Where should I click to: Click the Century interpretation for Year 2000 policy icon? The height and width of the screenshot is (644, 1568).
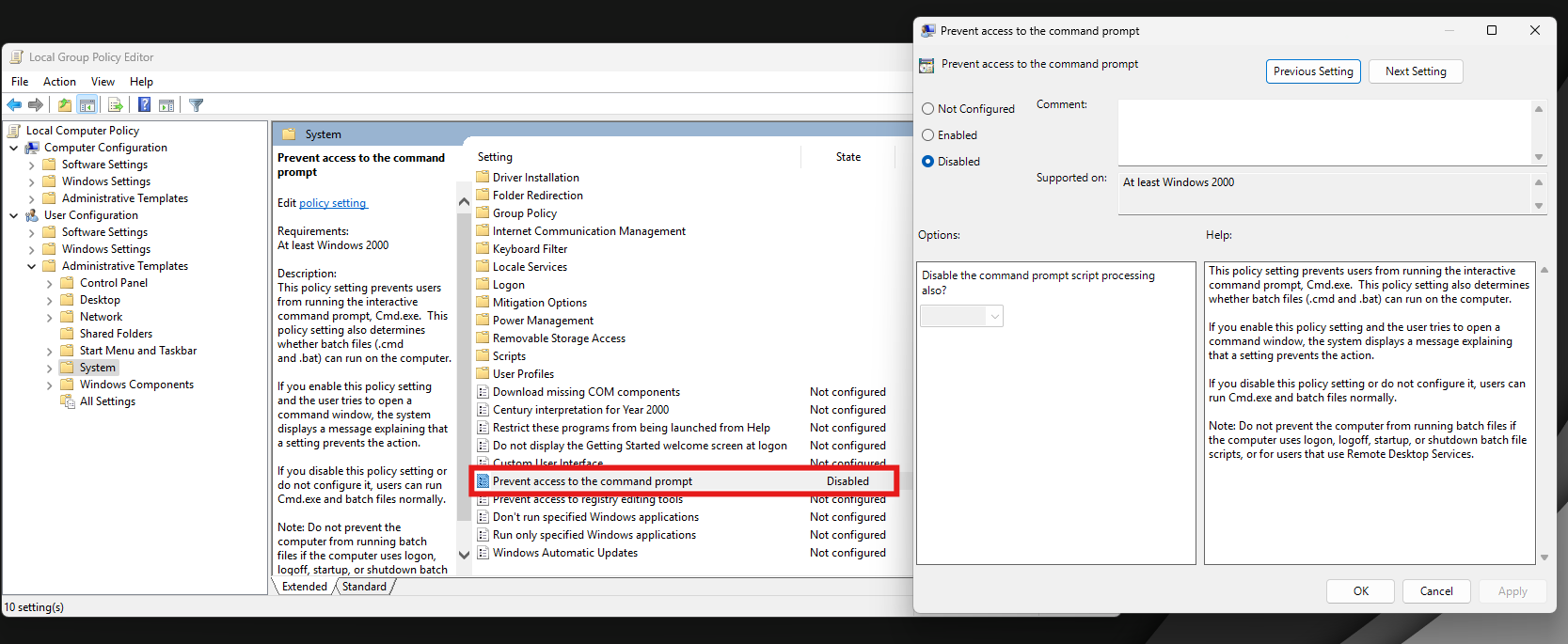tap(483, 410)
